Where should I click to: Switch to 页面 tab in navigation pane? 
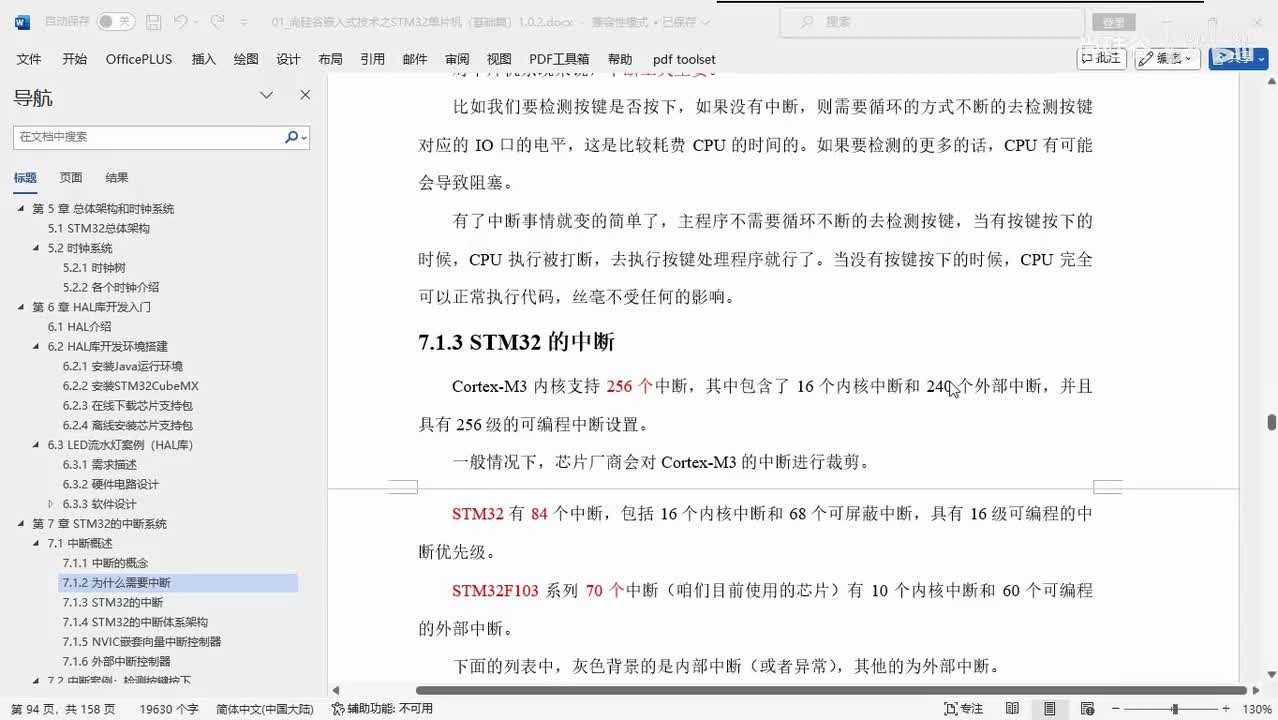[71, 177]
